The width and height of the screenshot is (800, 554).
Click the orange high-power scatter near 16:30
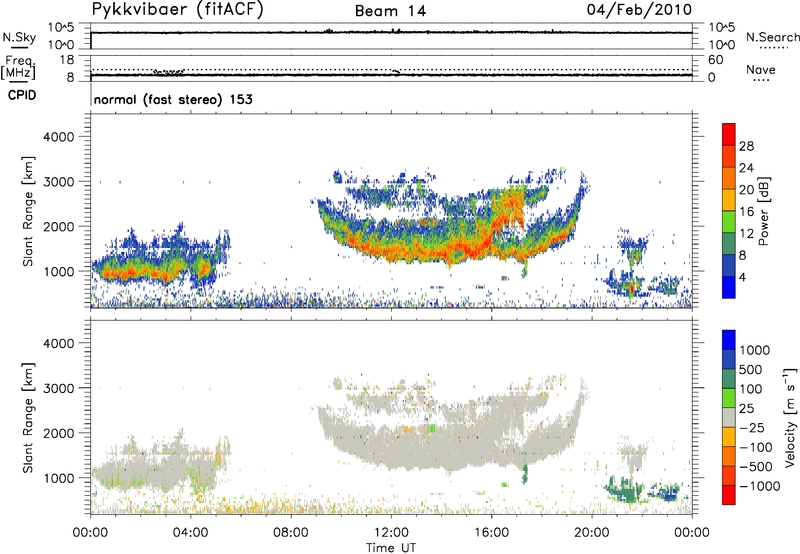click(x=510, y=207)
